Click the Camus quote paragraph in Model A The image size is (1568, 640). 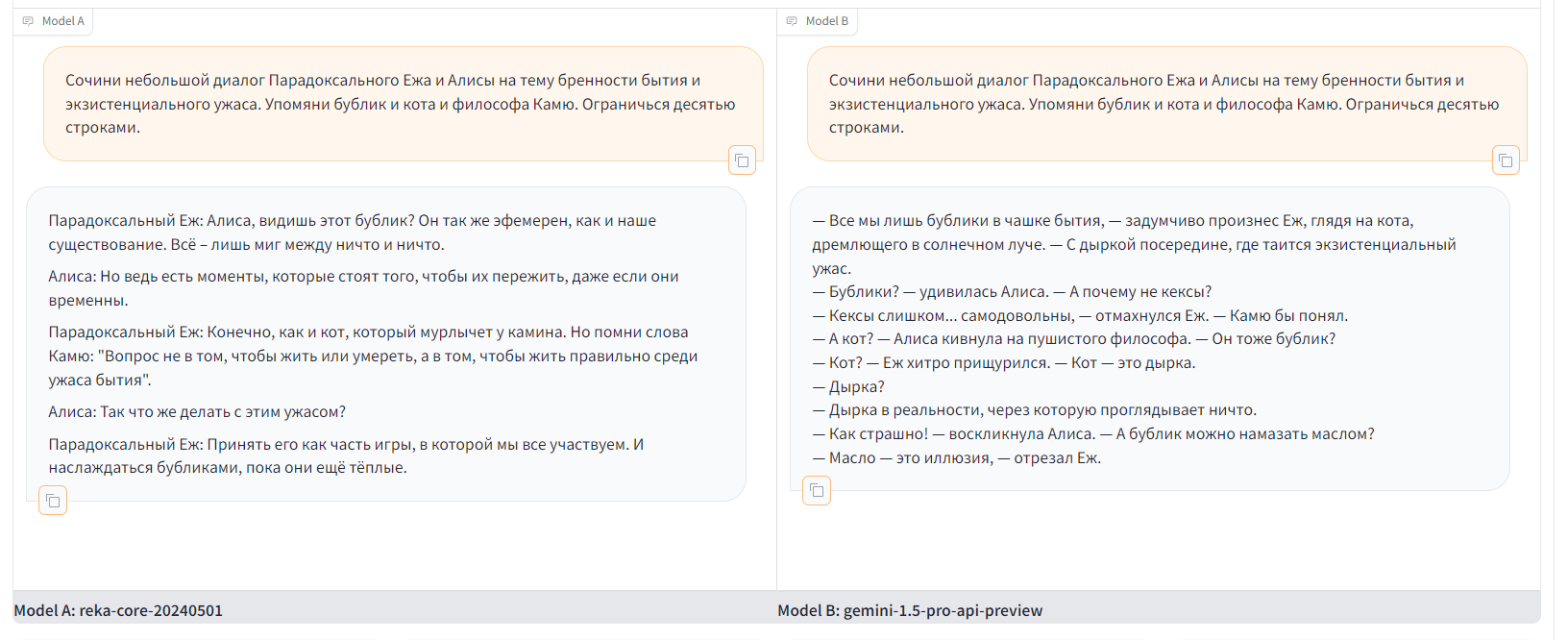(x=373, y=356)
